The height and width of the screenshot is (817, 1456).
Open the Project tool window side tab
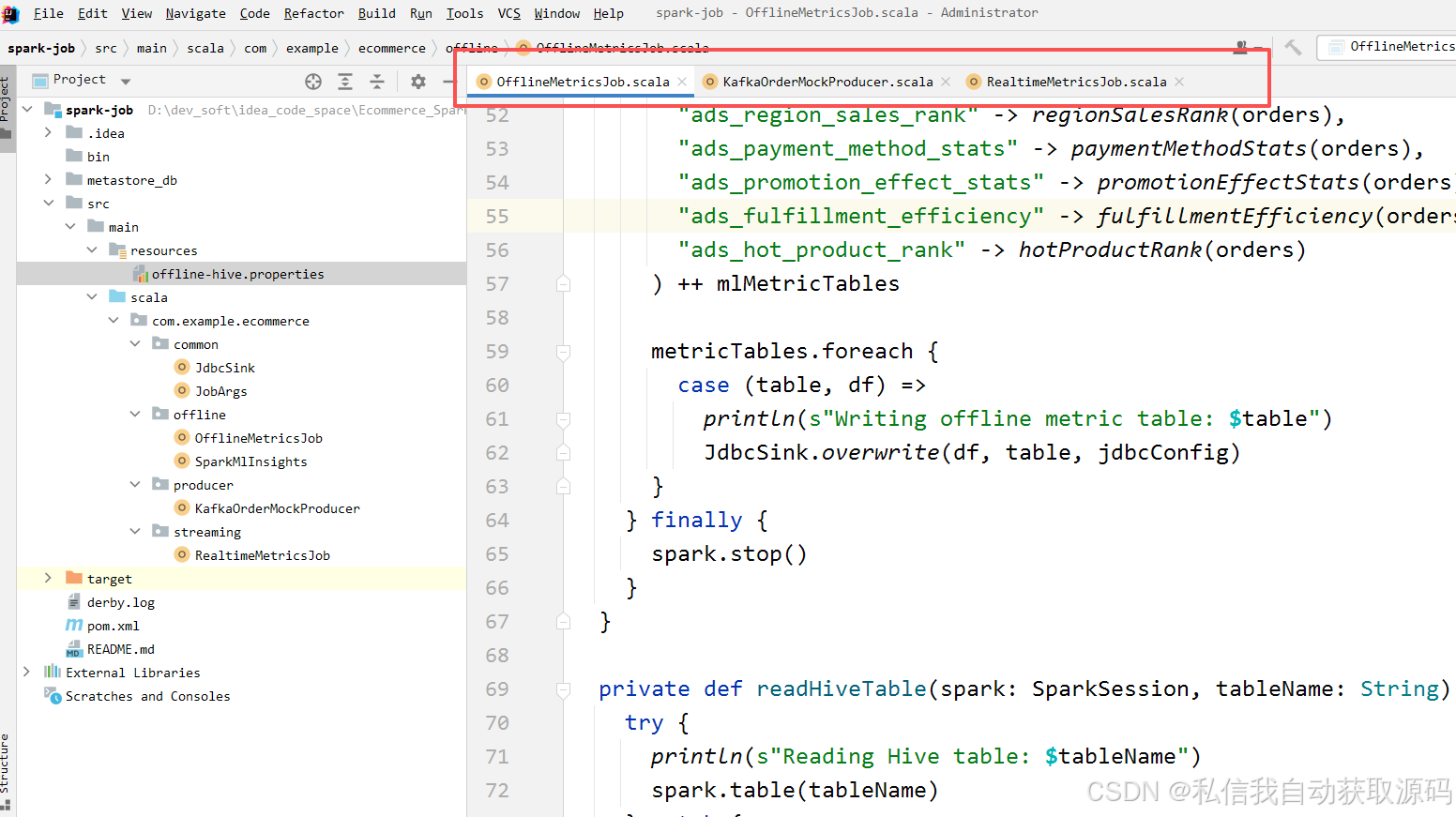8,107
